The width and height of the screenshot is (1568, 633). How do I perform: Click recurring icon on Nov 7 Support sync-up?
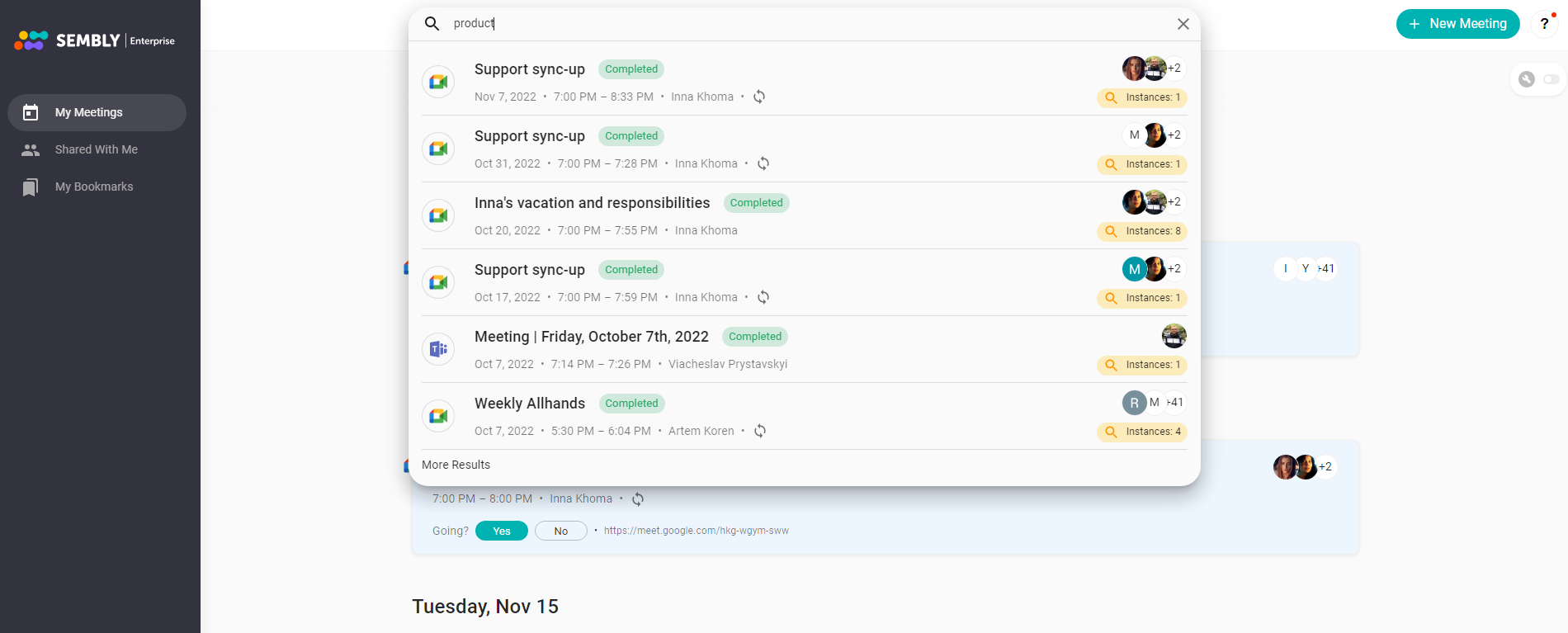tap(759, 97)
